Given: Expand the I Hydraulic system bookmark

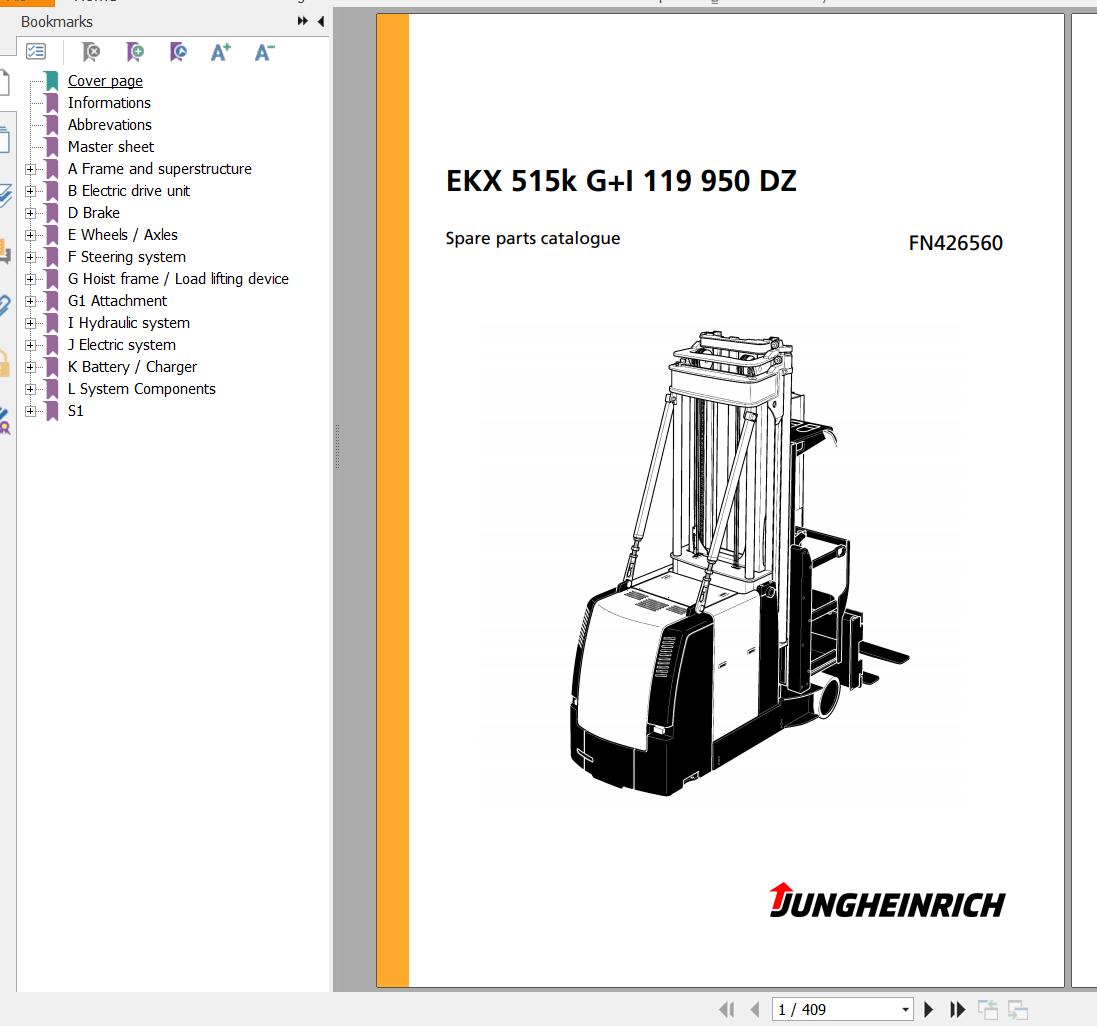Looking at the screenshot, I should pos(30,323).
